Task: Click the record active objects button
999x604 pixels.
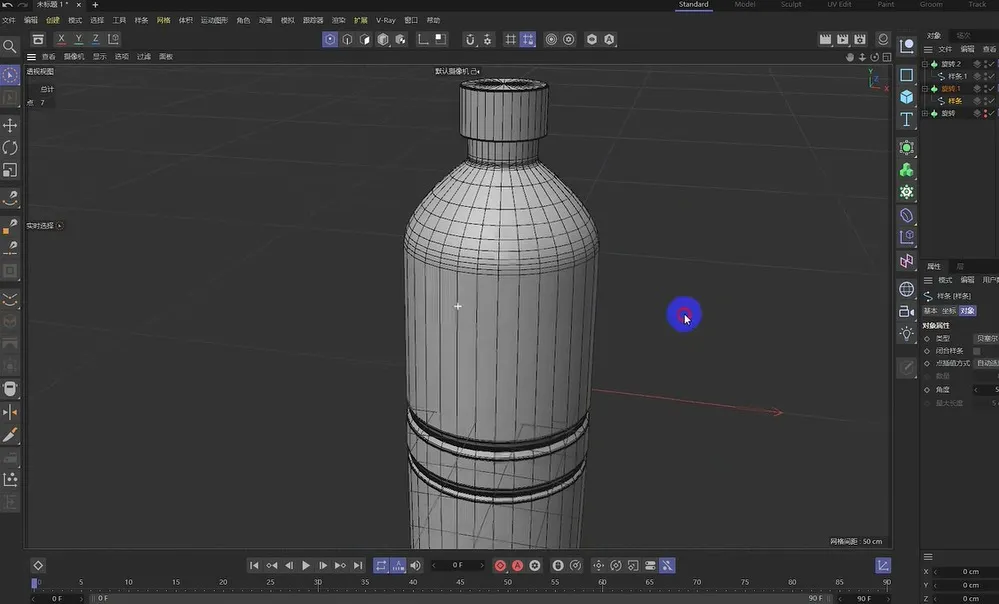Action: [500, 566]
